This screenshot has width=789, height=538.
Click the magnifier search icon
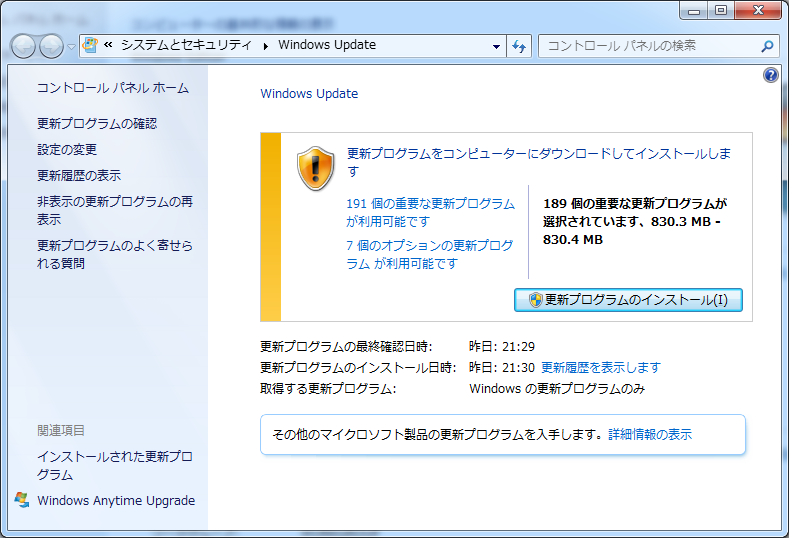point(767,46)
